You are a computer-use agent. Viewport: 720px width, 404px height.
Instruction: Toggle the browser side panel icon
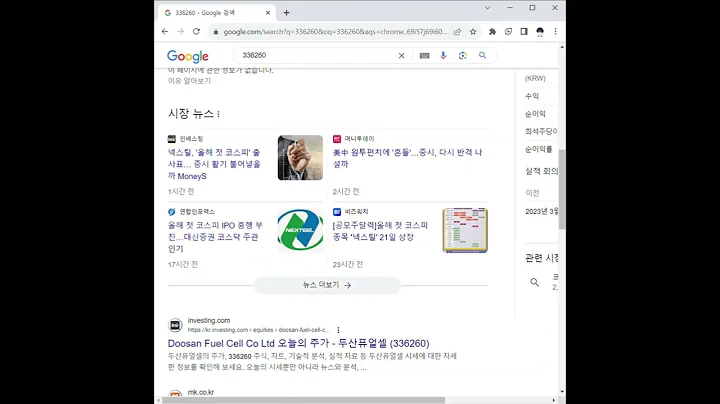pyautogui.click(x=524, y=32)
